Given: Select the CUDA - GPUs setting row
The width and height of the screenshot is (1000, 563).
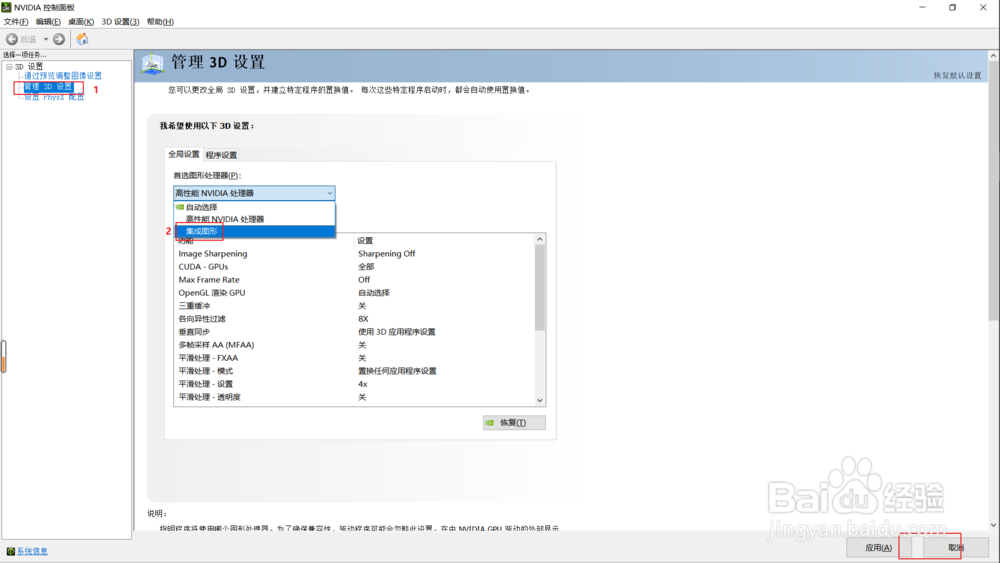Looking at the screenshot, I should coord(354,267).
